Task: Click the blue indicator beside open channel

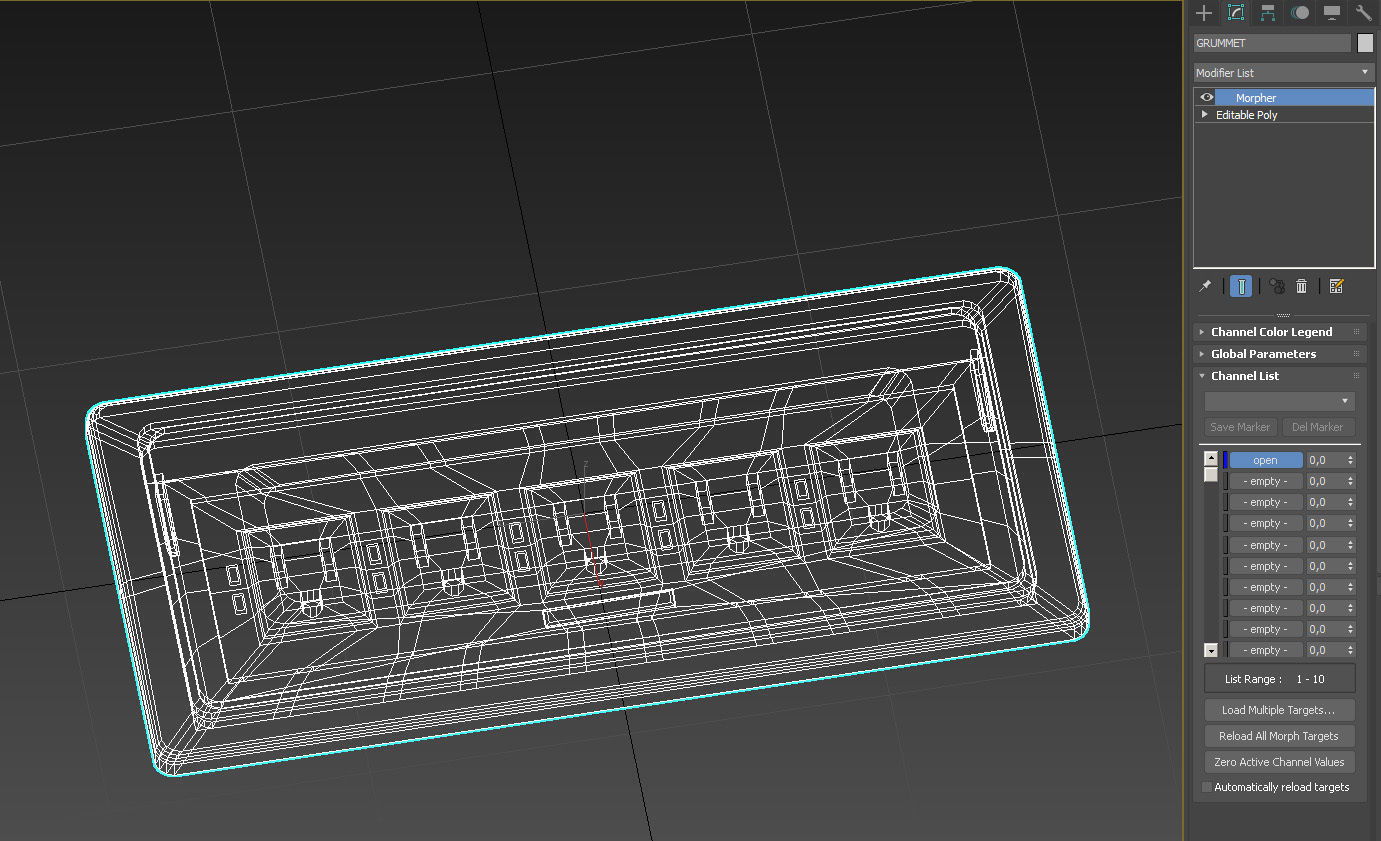Action: click(1225, 460)
